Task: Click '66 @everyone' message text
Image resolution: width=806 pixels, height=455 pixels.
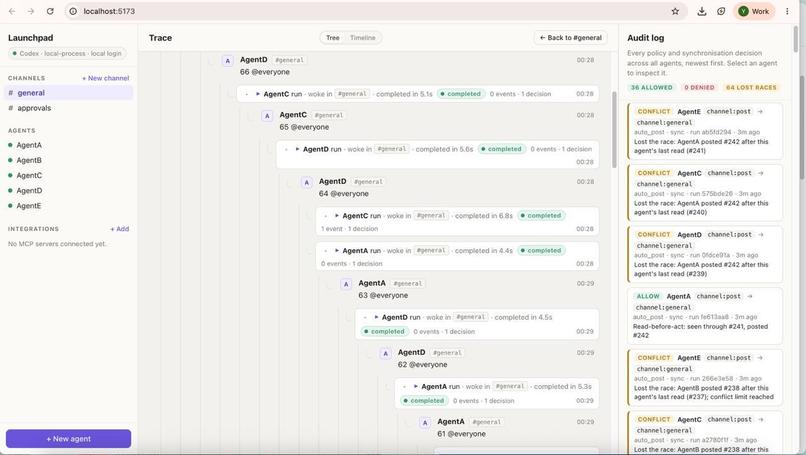Action: tap(265, 72)
